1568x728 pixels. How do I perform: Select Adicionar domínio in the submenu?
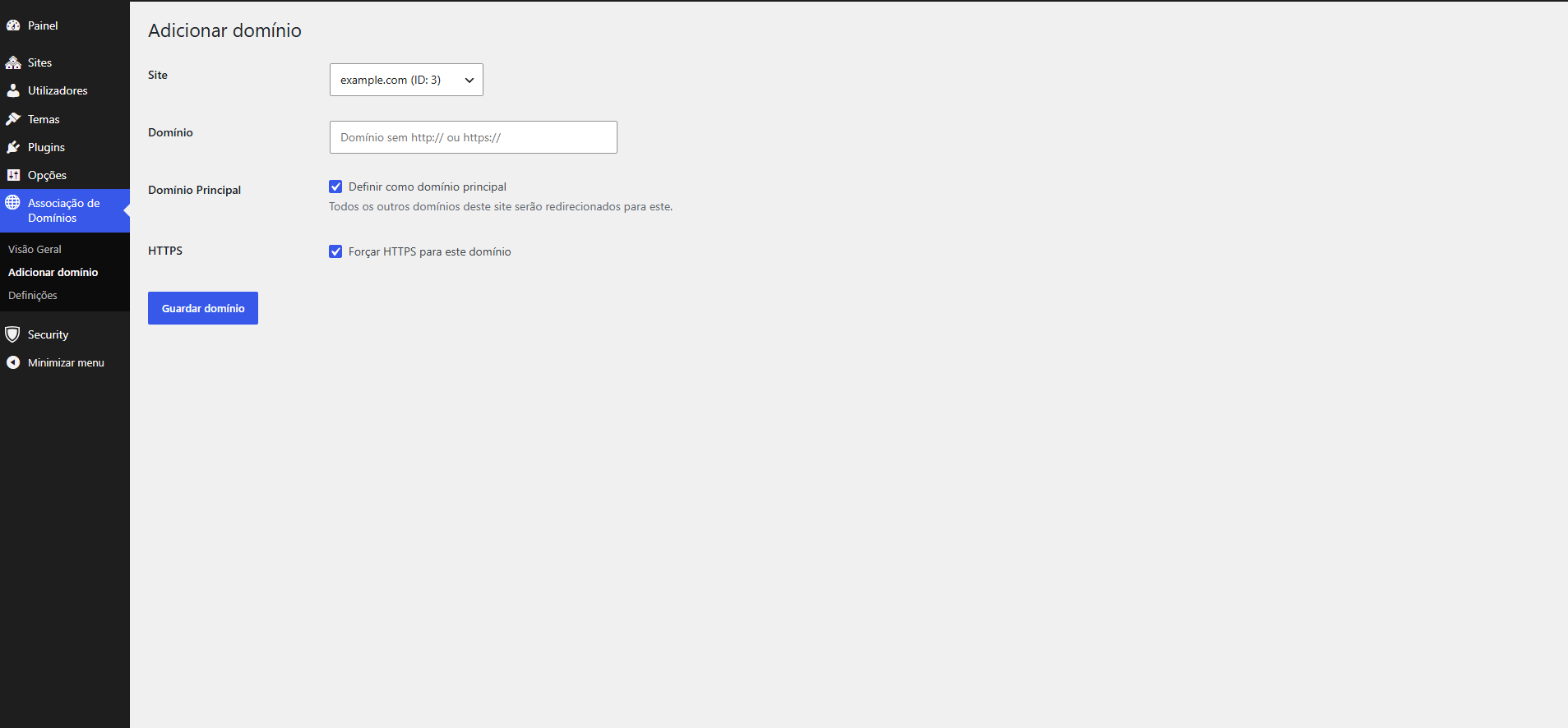(53, 272)
